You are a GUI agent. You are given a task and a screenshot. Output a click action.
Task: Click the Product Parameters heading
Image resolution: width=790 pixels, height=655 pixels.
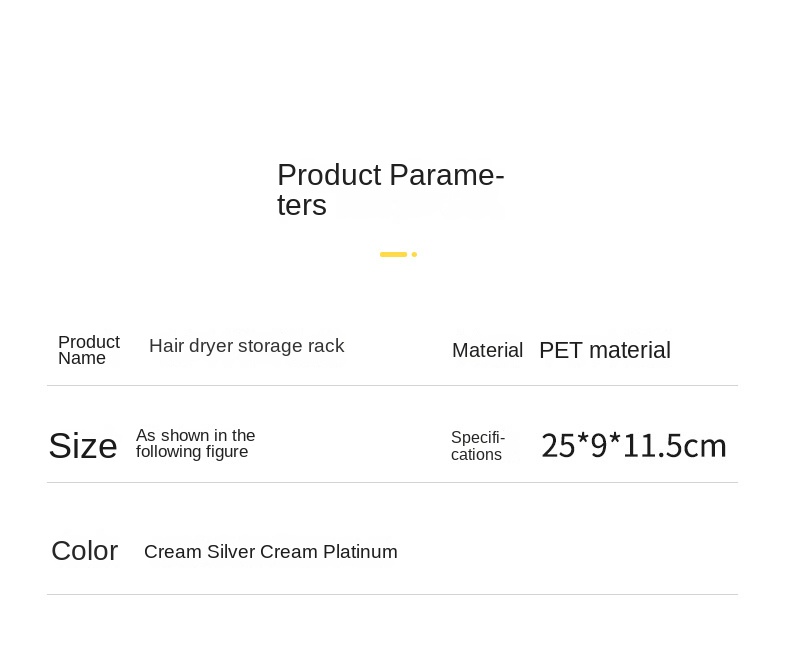coord(390,189)
